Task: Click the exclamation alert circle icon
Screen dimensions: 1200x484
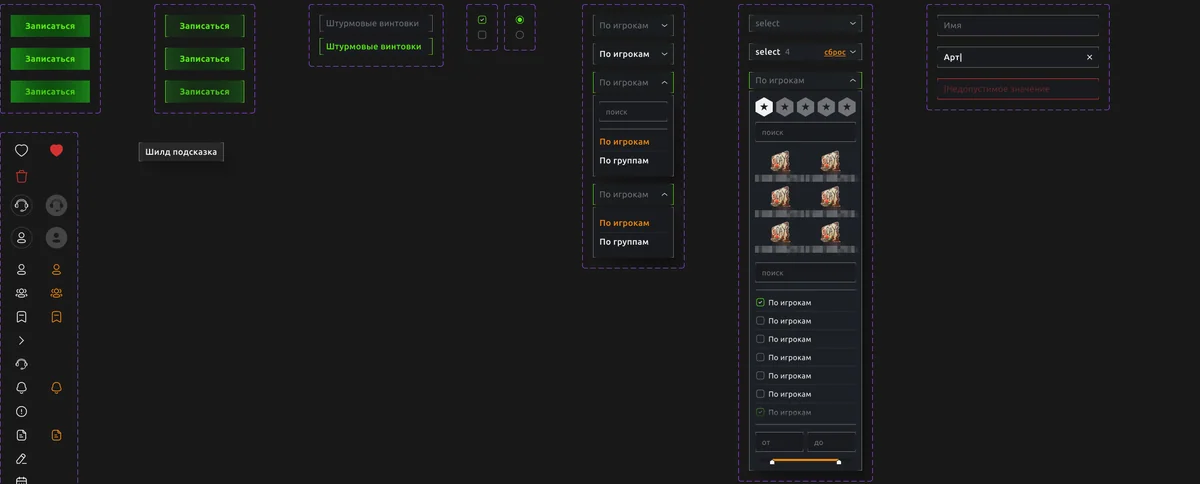Action: click(x=22, y=411)
